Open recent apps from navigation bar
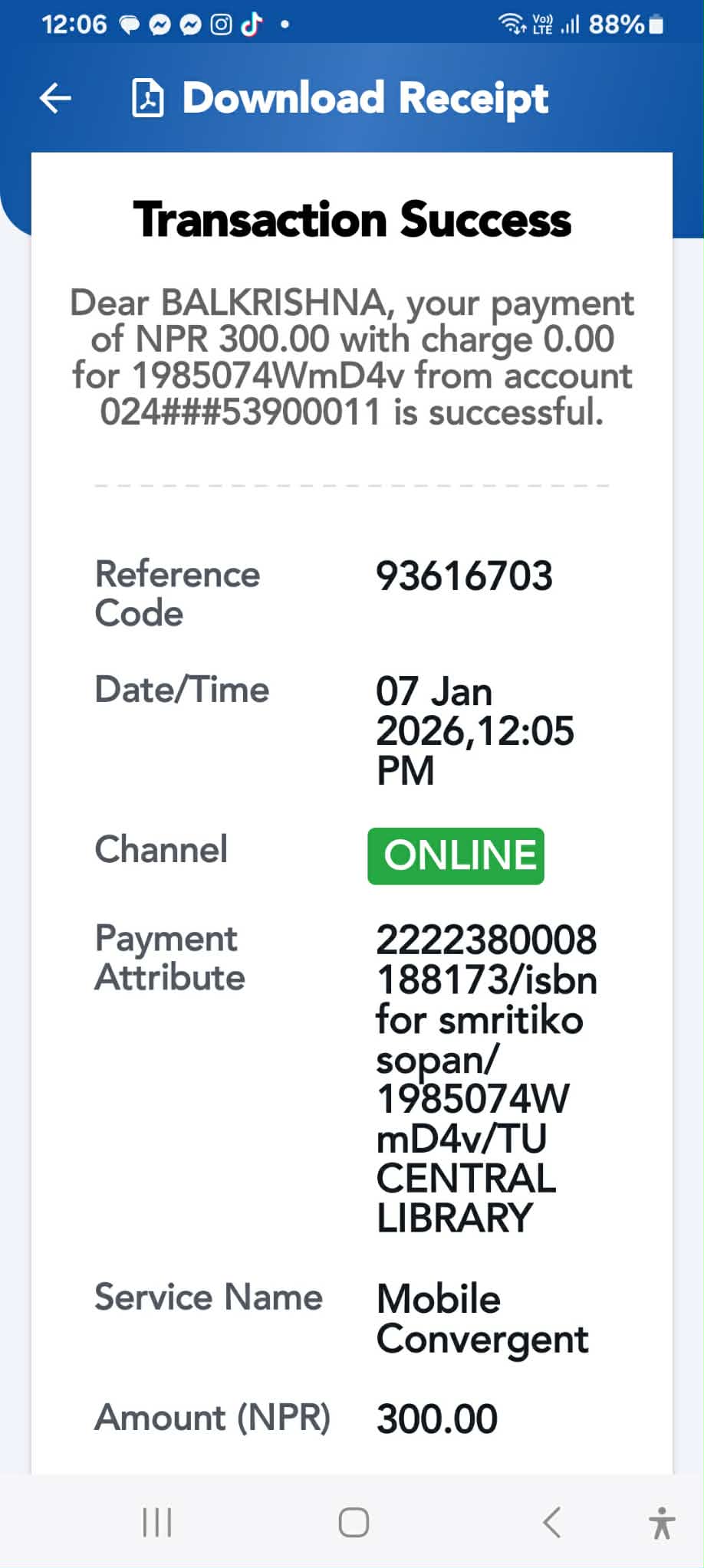This screenshot has width=704, height=1568. pos(157,1522)
